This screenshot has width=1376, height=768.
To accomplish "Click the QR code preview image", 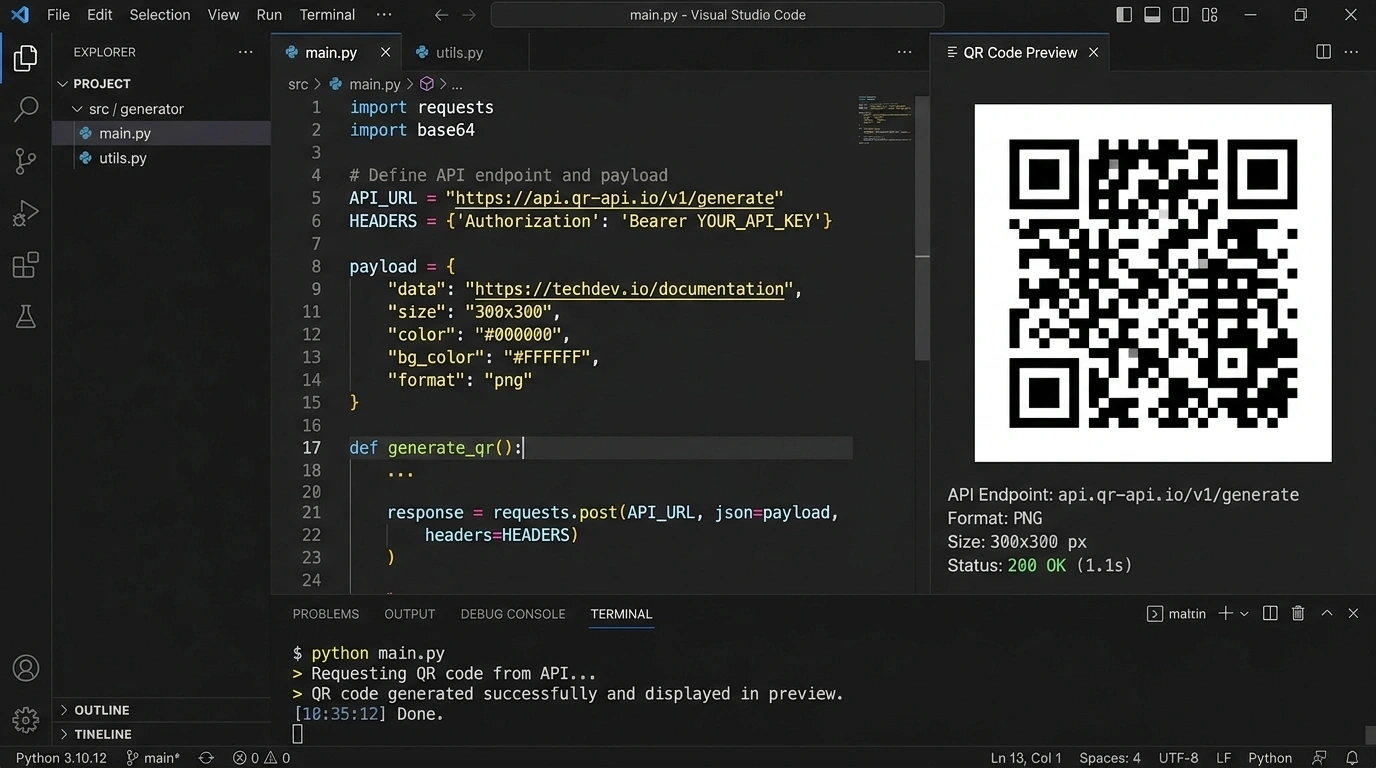I will pyautogui.click(x=1153, y=283).
